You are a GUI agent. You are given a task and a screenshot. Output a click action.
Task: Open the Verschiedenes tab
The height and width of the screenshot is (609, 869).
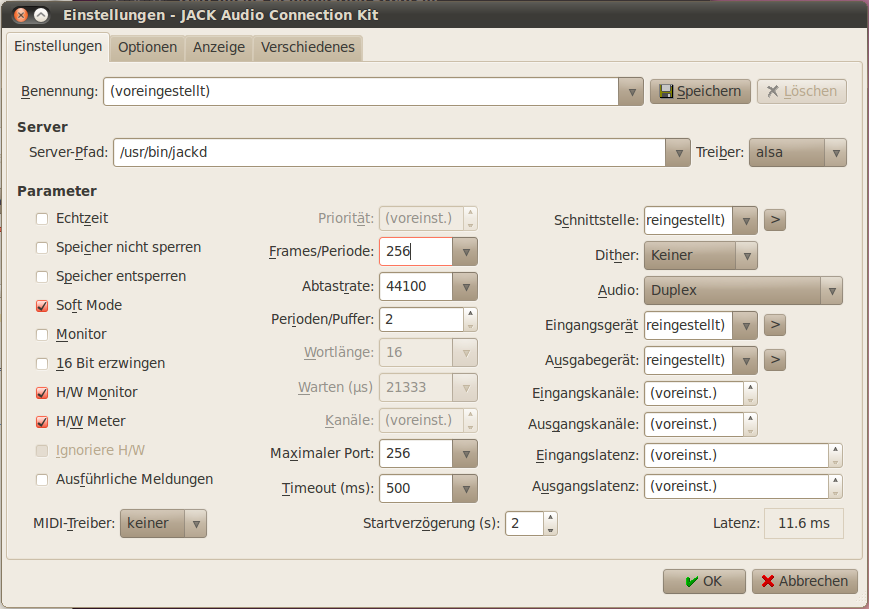(x=307, y=47)
